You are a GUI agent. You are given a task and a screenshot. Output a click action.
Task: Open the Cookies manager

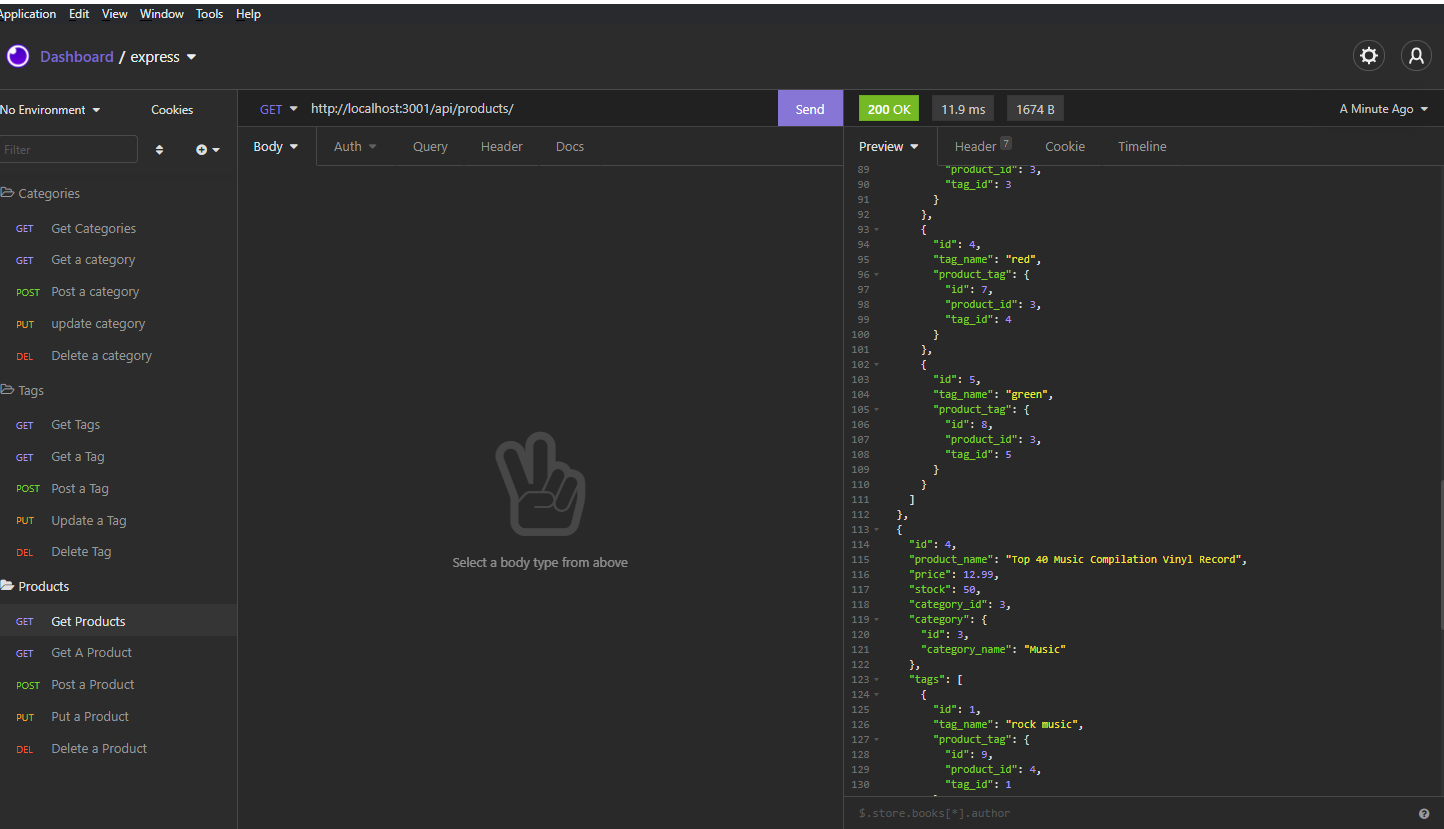[x=171, y=109]
